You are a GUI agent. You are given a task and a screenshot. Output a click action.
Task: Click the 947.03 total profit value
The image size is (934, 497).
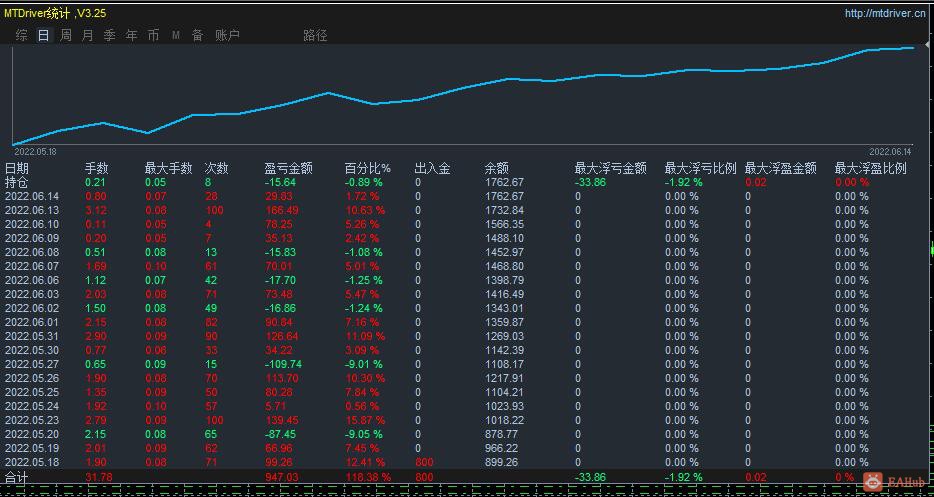tap(282, 477)
